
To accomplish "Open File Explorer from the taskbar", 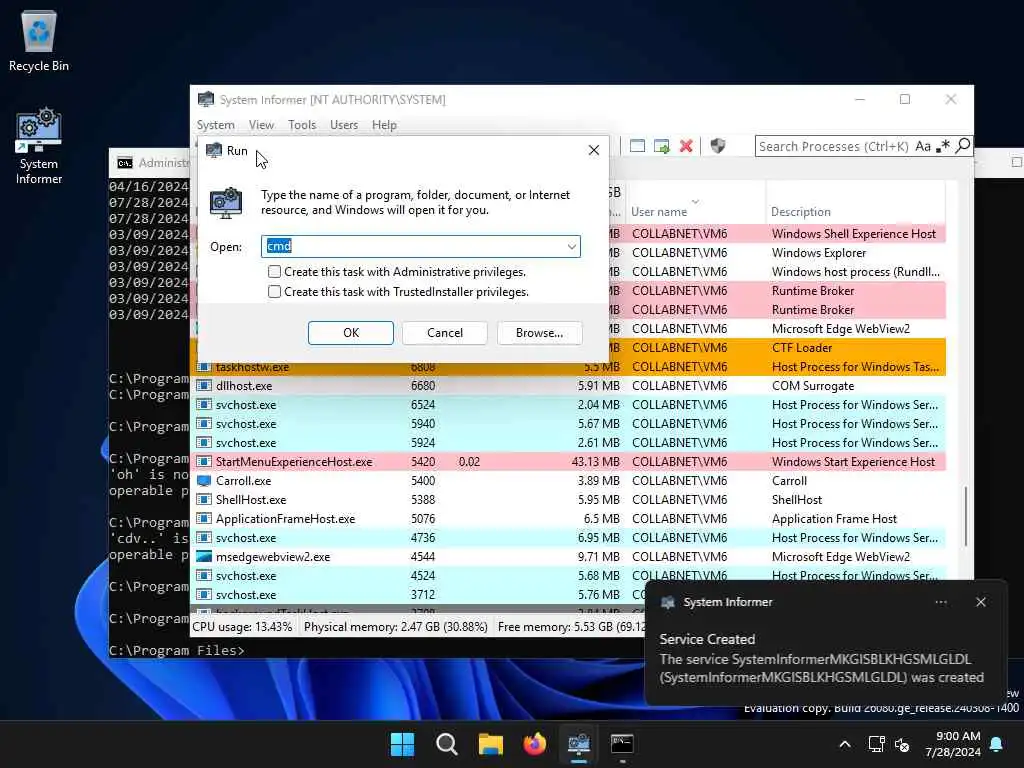I will click(490, 744).
